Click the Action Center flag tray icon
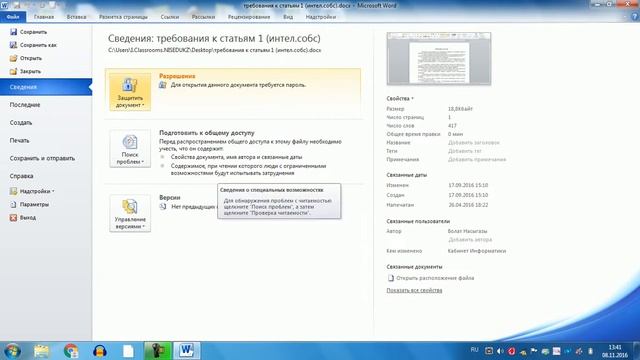Viewport: 640px width, 360px height. (x=534, y=351)
